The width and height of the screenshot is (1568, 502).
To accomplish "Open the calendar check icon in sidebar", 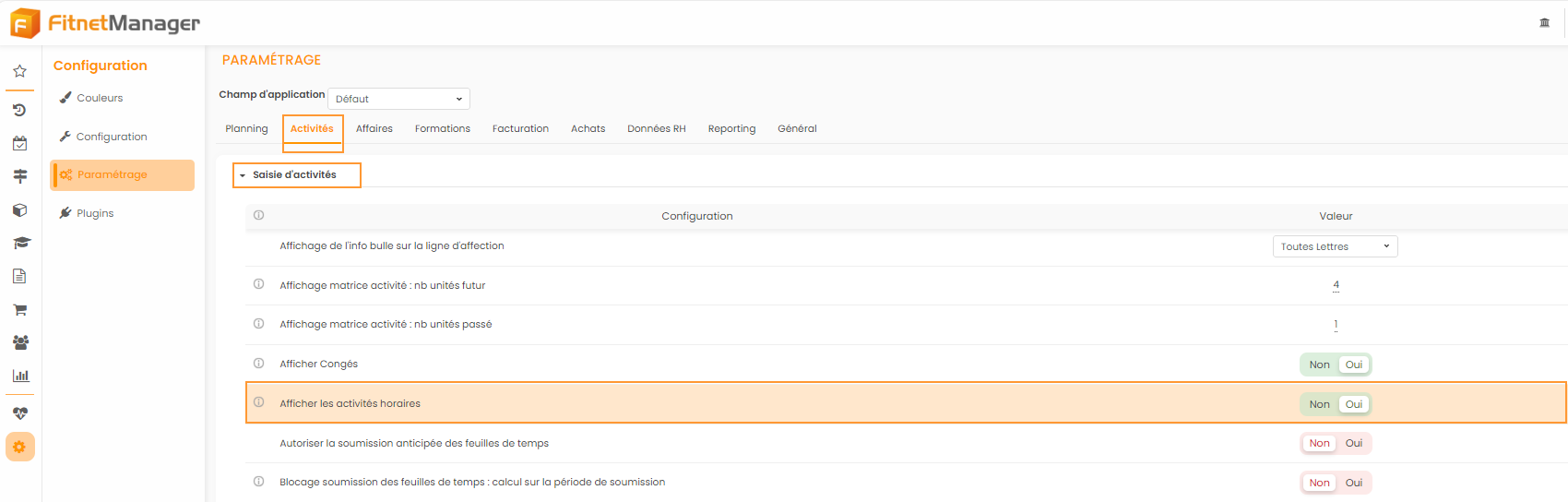I will point(19,143).
